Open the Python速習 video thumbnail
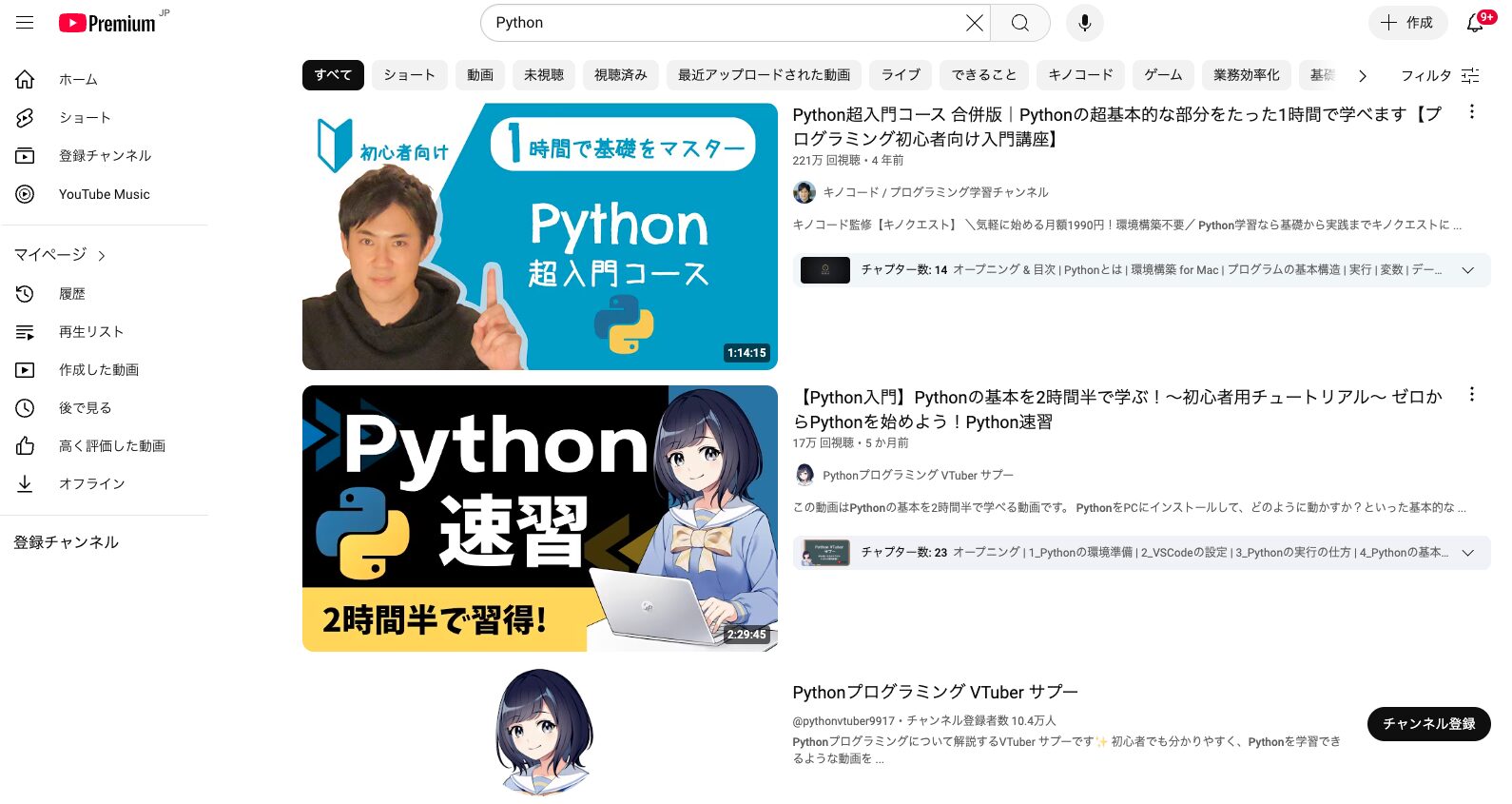Screen dimensions: 1512x804 point(540,519)
